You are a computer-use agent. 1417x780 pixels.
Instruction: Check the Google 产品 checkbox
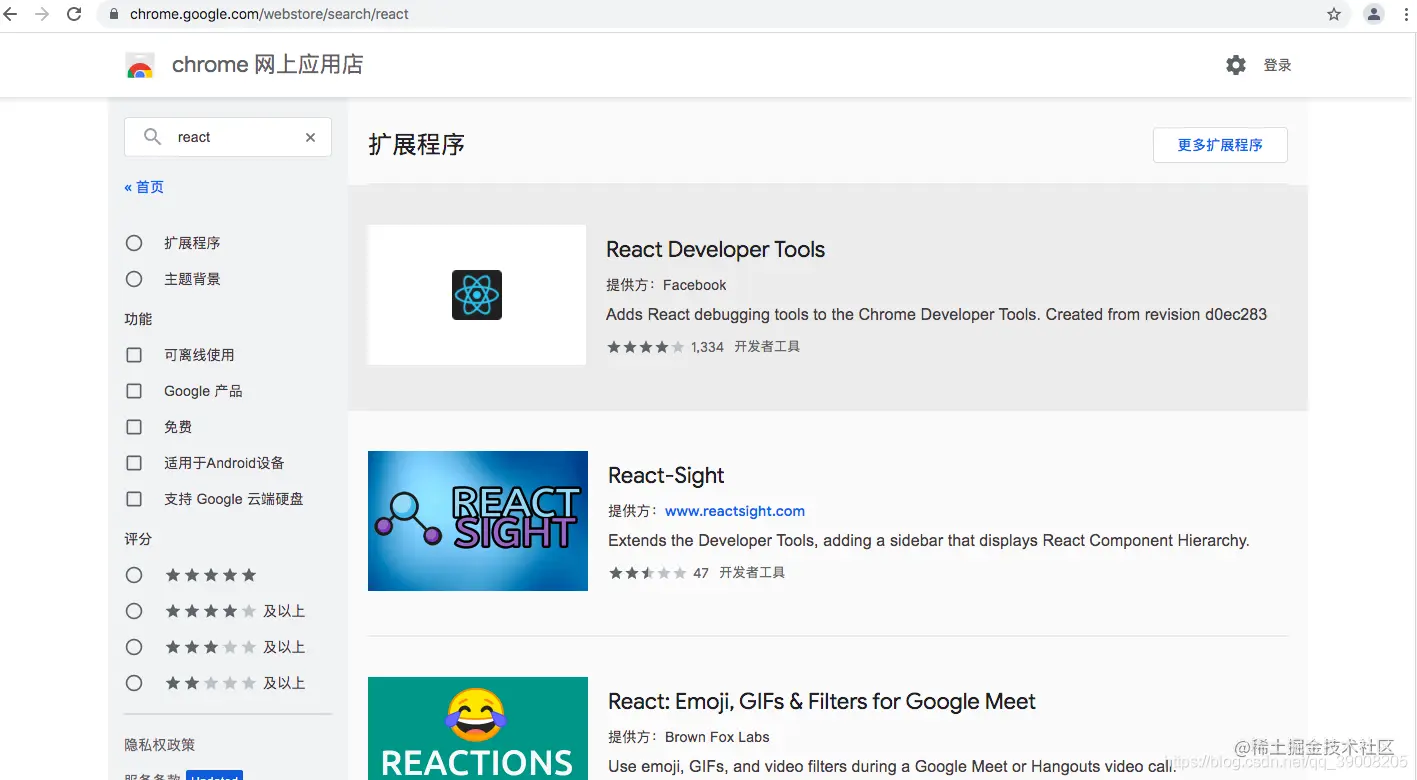(x=134, y=391)
